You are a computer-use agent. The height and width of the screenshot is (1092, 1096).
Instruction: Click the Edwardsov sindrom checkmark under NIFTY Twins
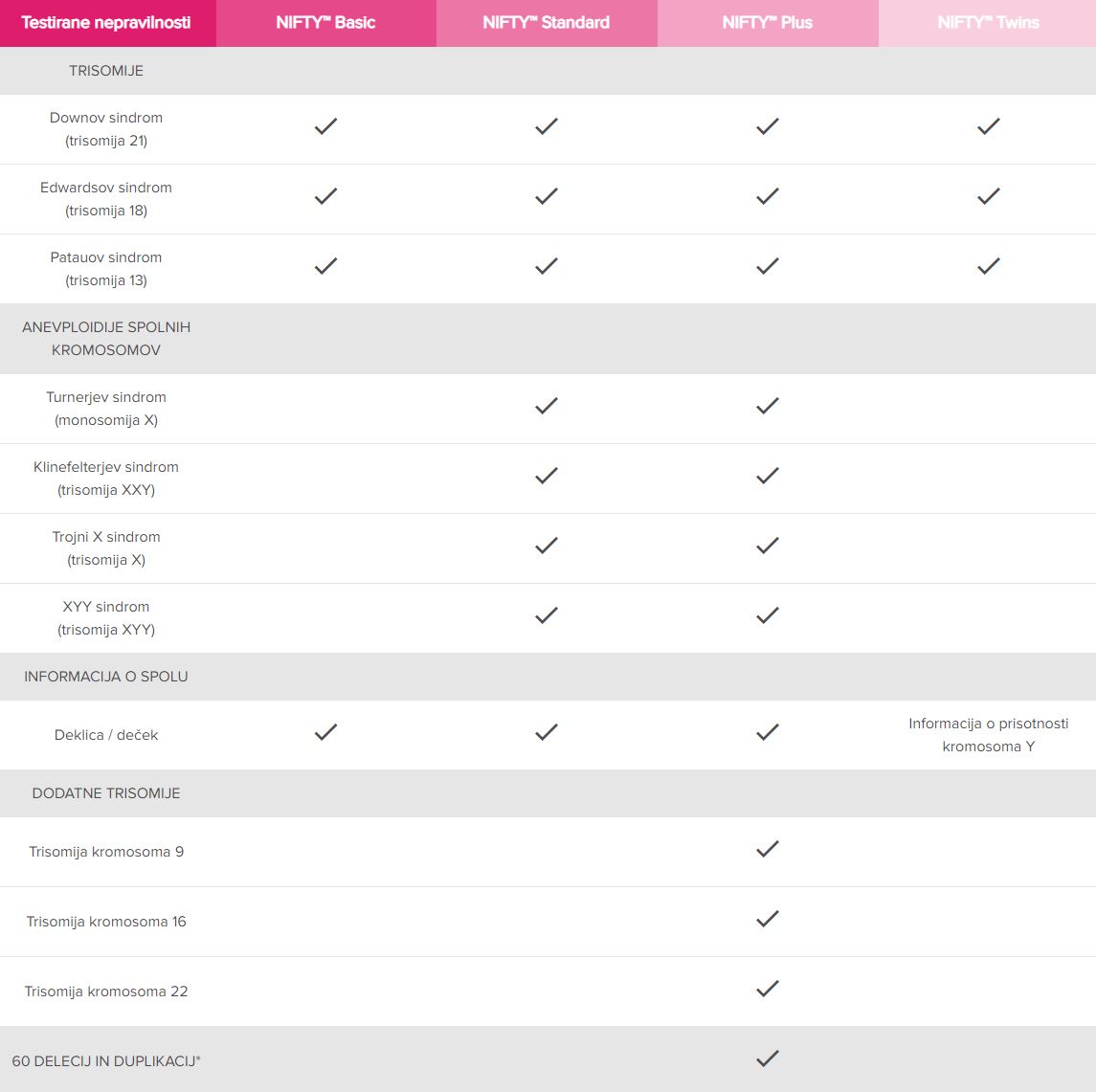coord(989,196)
